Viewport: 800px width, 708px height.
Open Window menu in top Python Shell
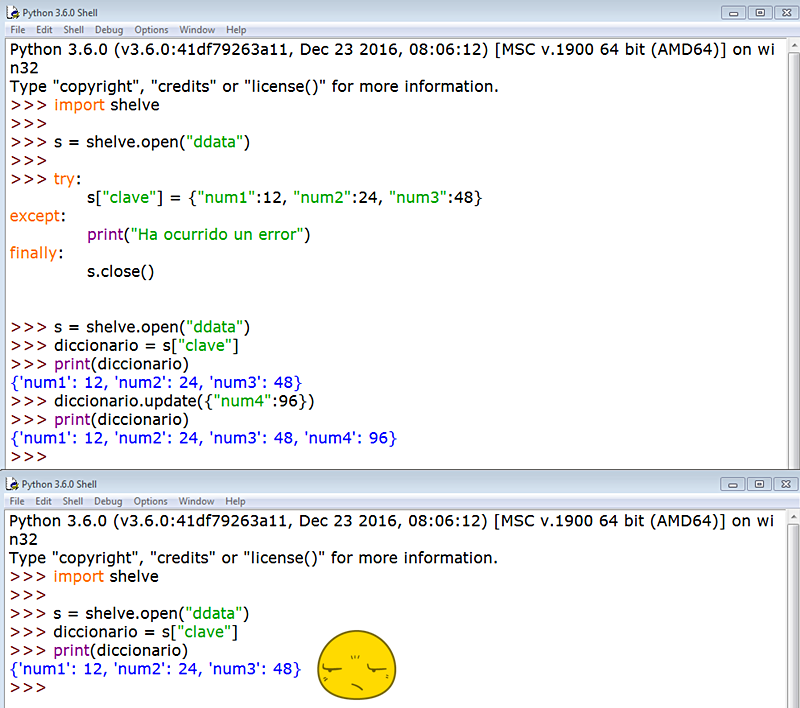pos(197,30)
